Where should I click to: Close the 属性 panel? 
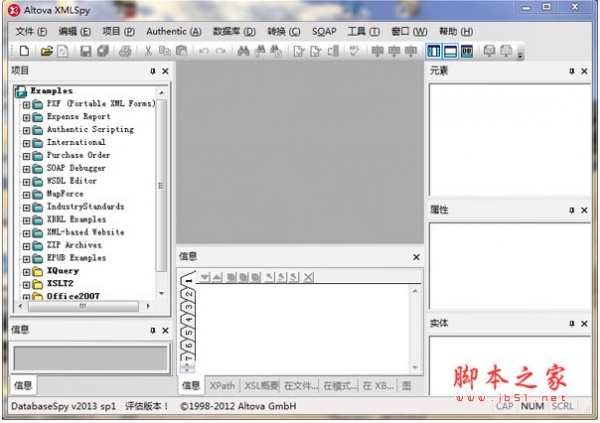point(584,210)
